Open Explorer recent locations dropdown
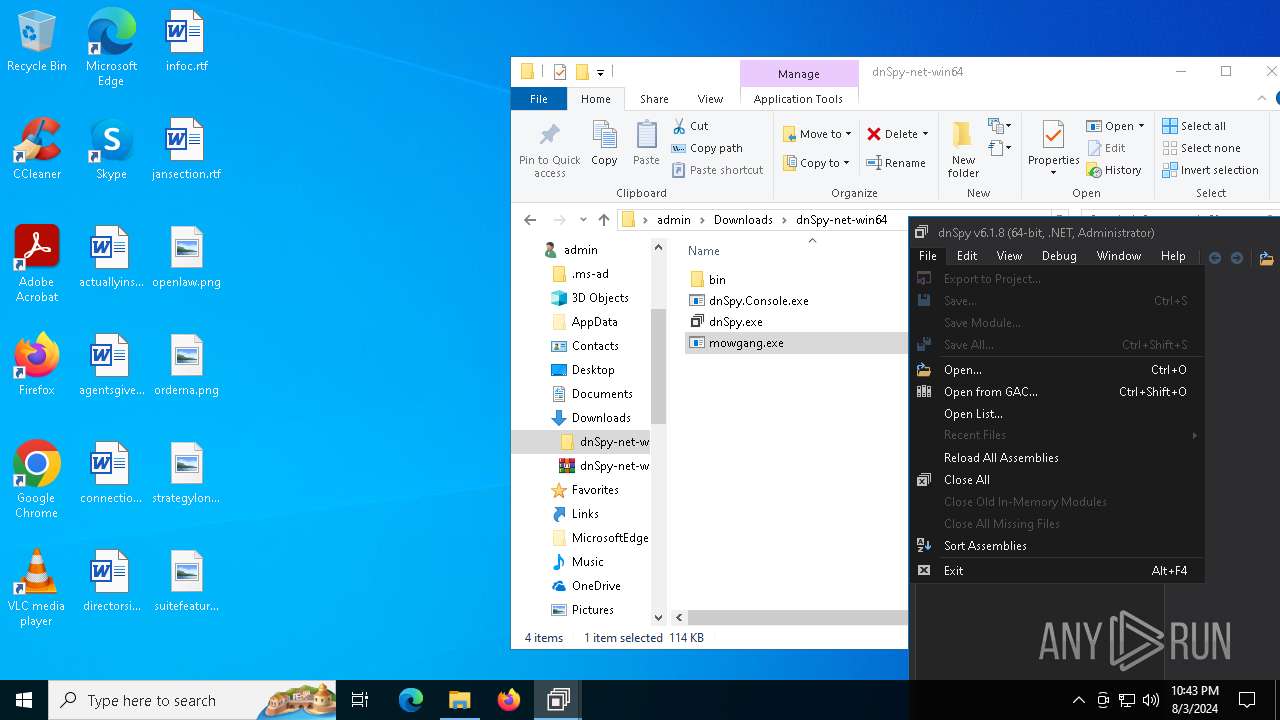Screen dimensions: 1280x720 tap(583, 220)
